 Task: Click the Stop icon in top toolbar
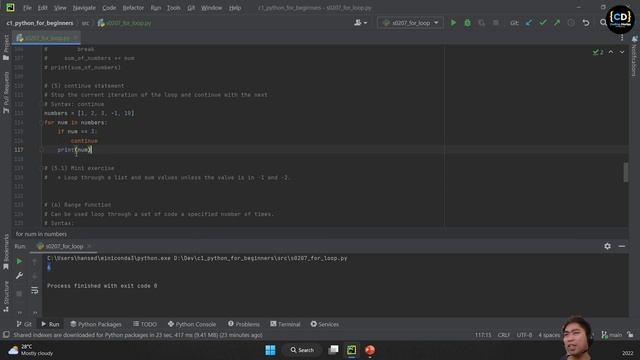496,23
